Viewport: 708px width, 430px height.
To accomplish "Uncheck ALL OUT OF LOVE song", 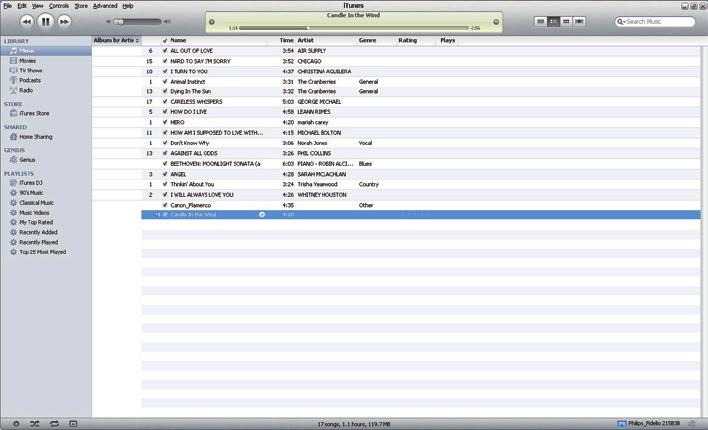I will pyautogui.click(x=165, y=51).
